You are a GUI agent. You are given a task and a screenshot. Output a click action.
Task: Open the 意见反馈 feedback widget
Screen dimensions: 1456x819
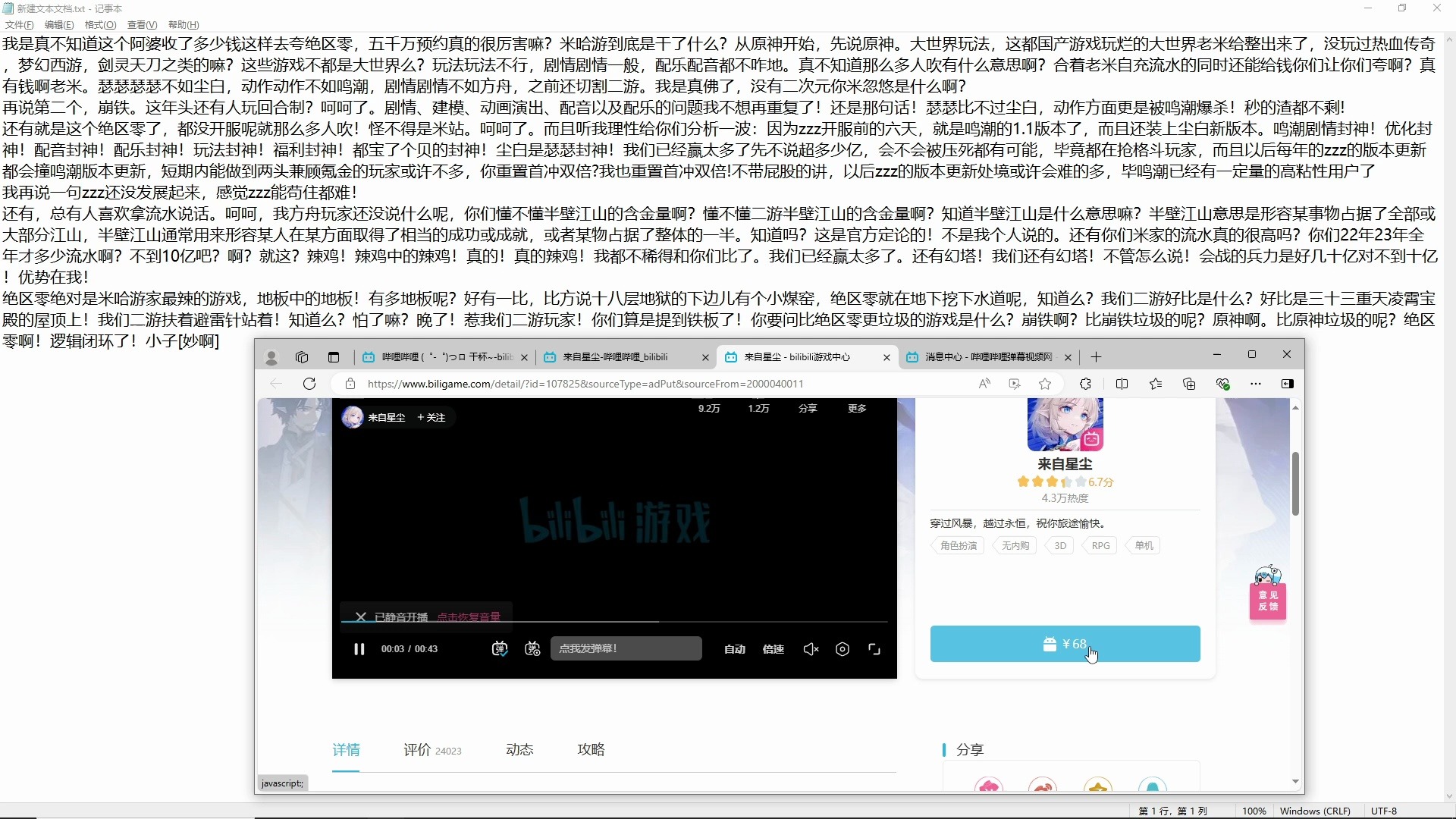(x=1268, y=593)
